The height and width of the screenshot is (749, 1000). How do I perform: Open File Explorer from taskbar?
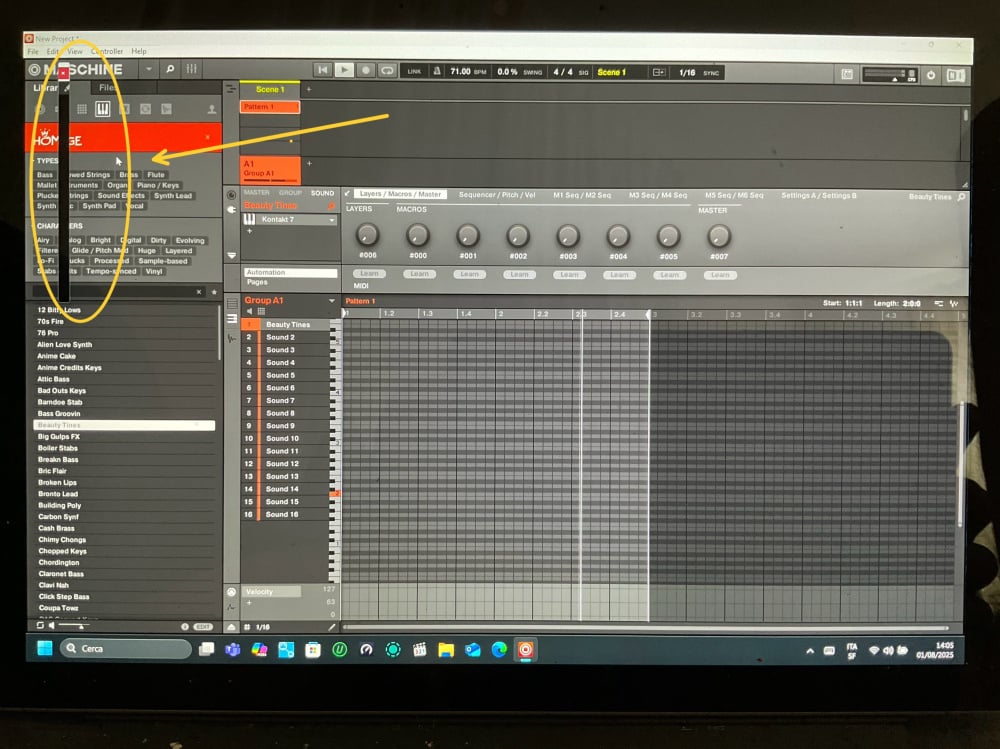[x=446, y=650]
